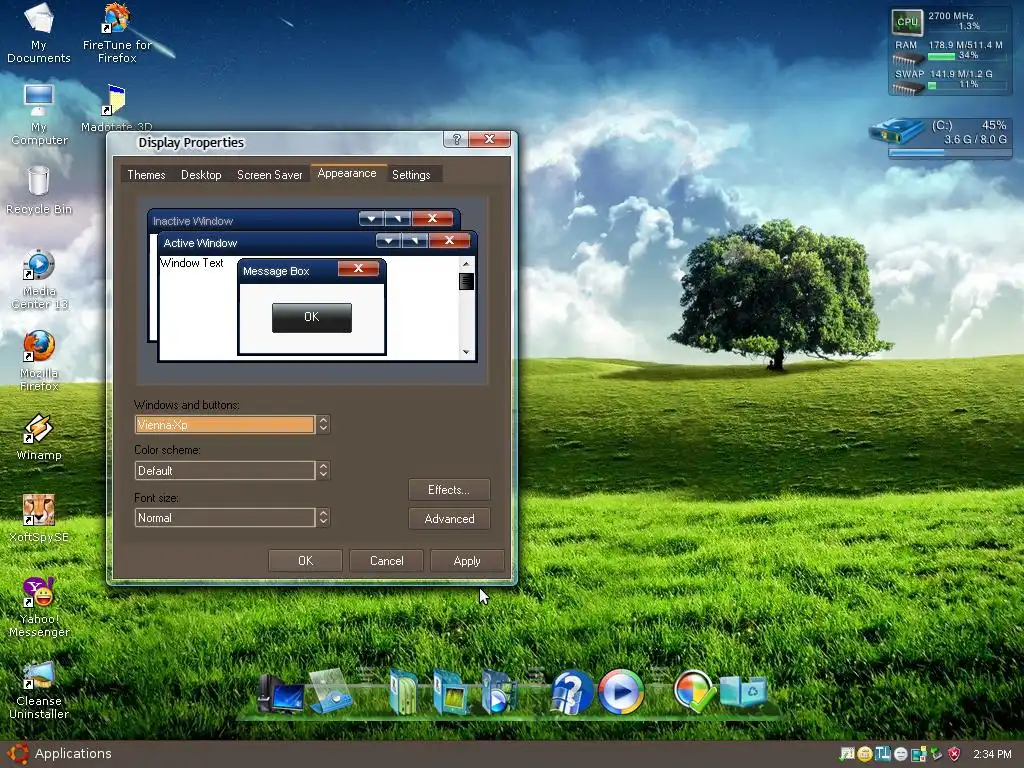Click preview scrollbar up arrow
This screenshot has height=768, width=1024.
[x=466, y=264]
